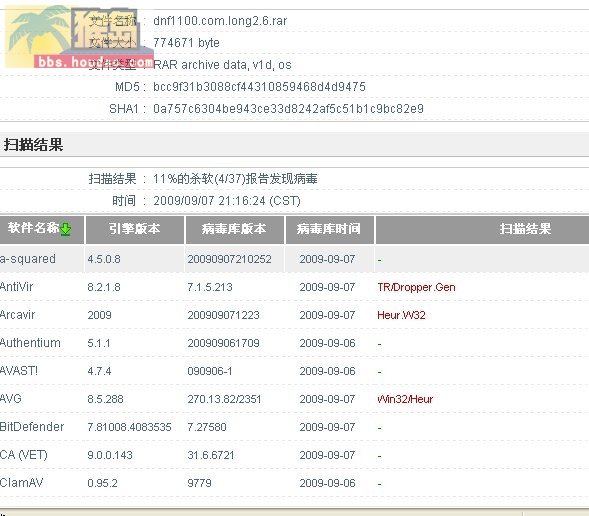Click ClamAV database date 2009-09-06
Screen dimensions: 589x516
pos(327,483)
